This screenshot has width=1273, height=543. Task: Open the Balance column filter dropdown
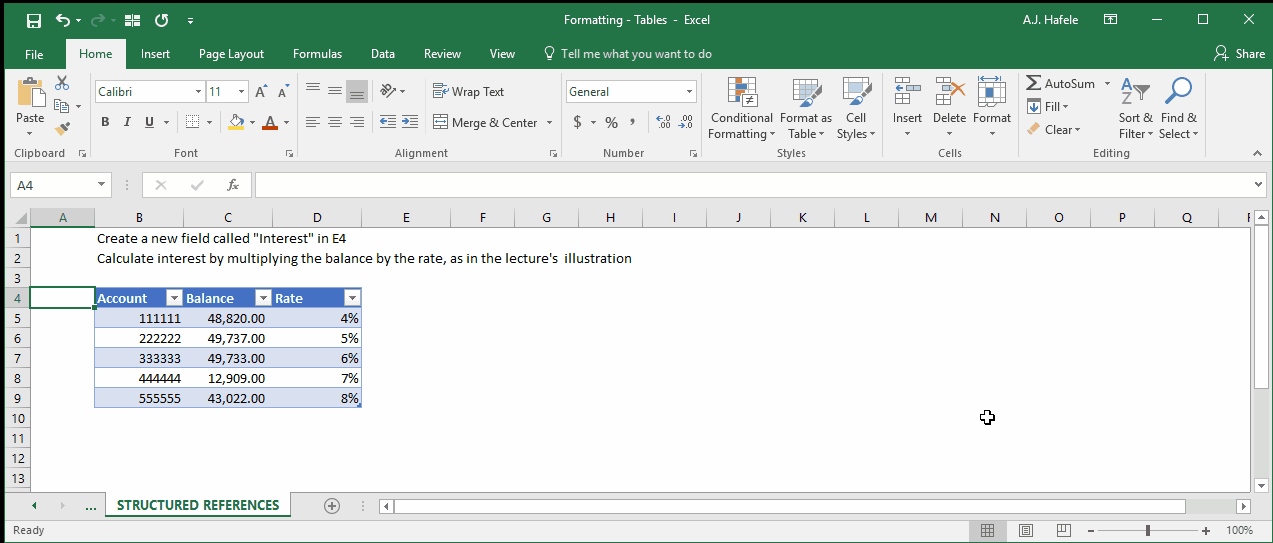[263, 298]
